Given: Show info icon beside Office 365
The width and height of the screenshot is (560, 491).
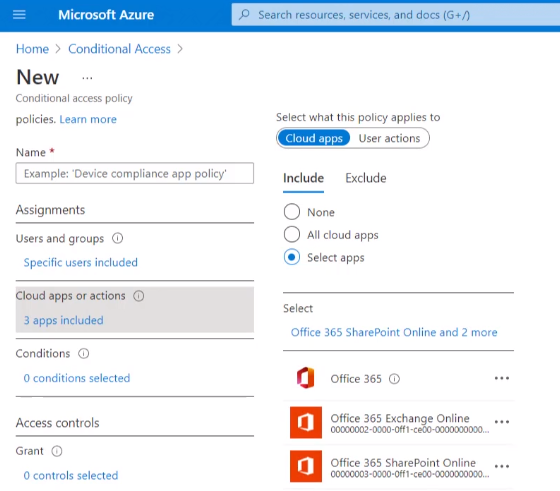Looking at the screenshot, I should (x=394, y=379).
